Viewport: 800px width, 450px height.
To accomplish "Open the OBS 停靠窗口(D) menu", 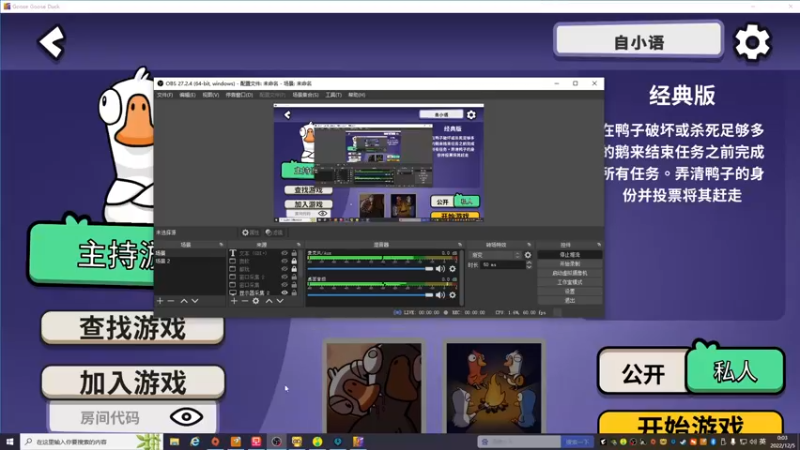I will coord(239,95).
